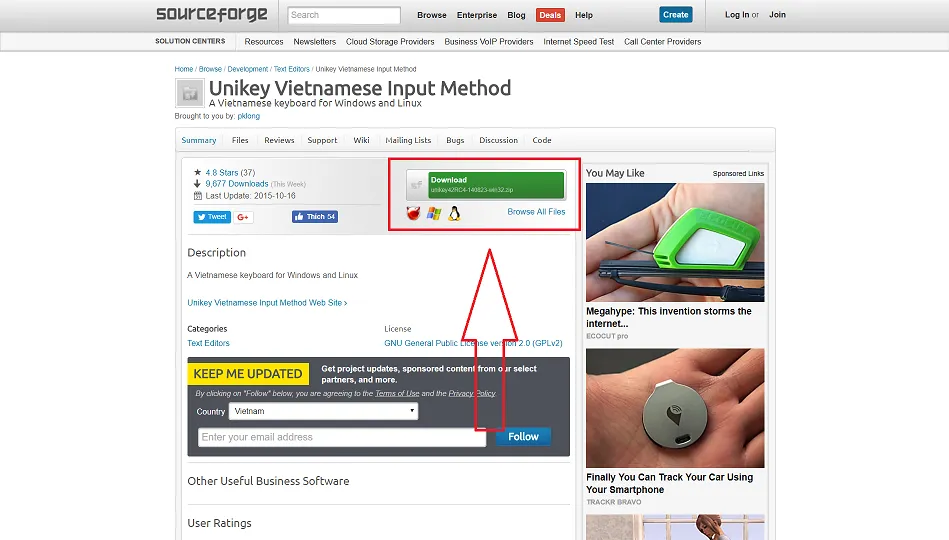Click the FreeBSD platform icon
Image resolution: width=949 pixels, height=540 pixels.
[413, 213]
